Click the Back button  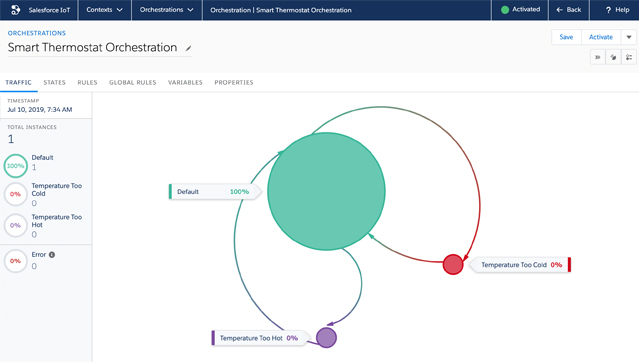tap(569, 10)
